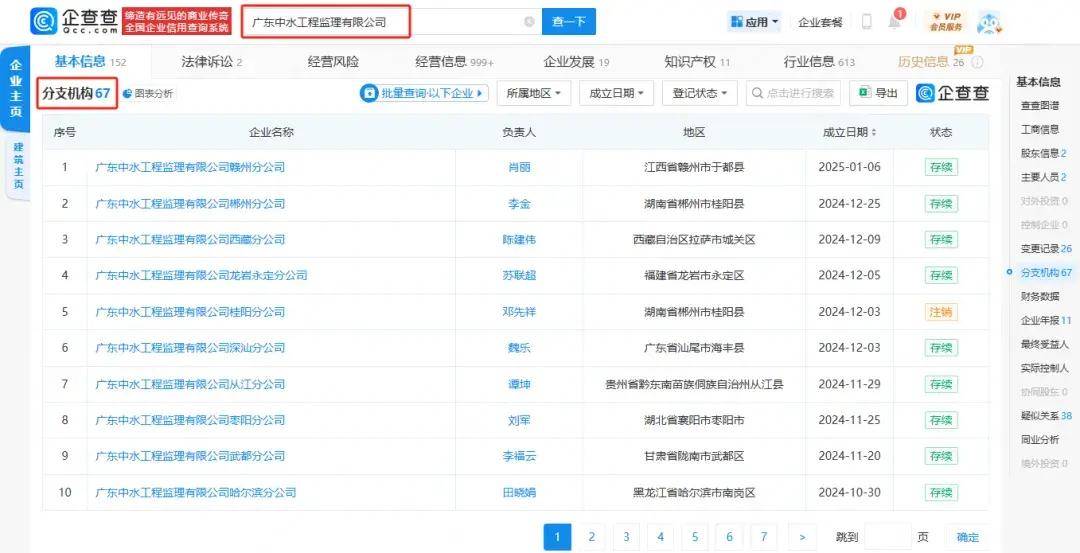Clear the search box with the X icon

(x=529, y=22)
